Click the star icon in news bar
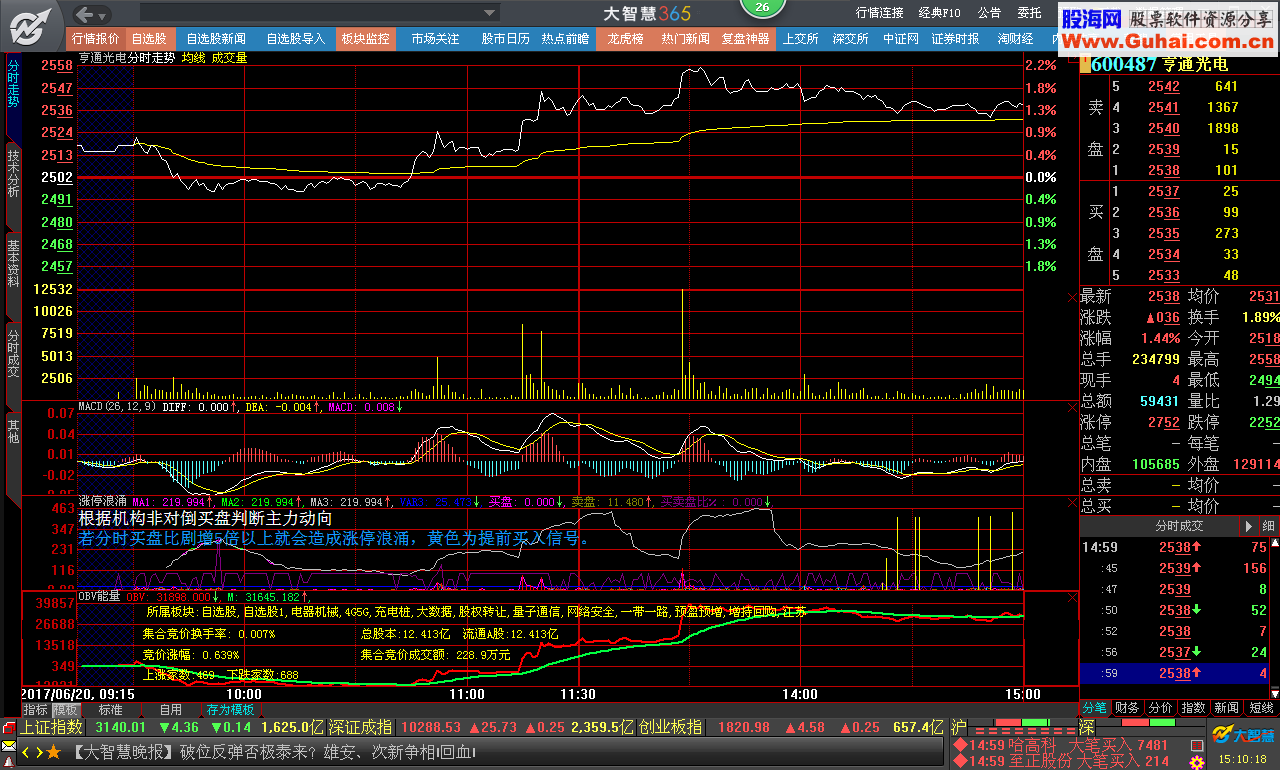 [x=54, y=751]
